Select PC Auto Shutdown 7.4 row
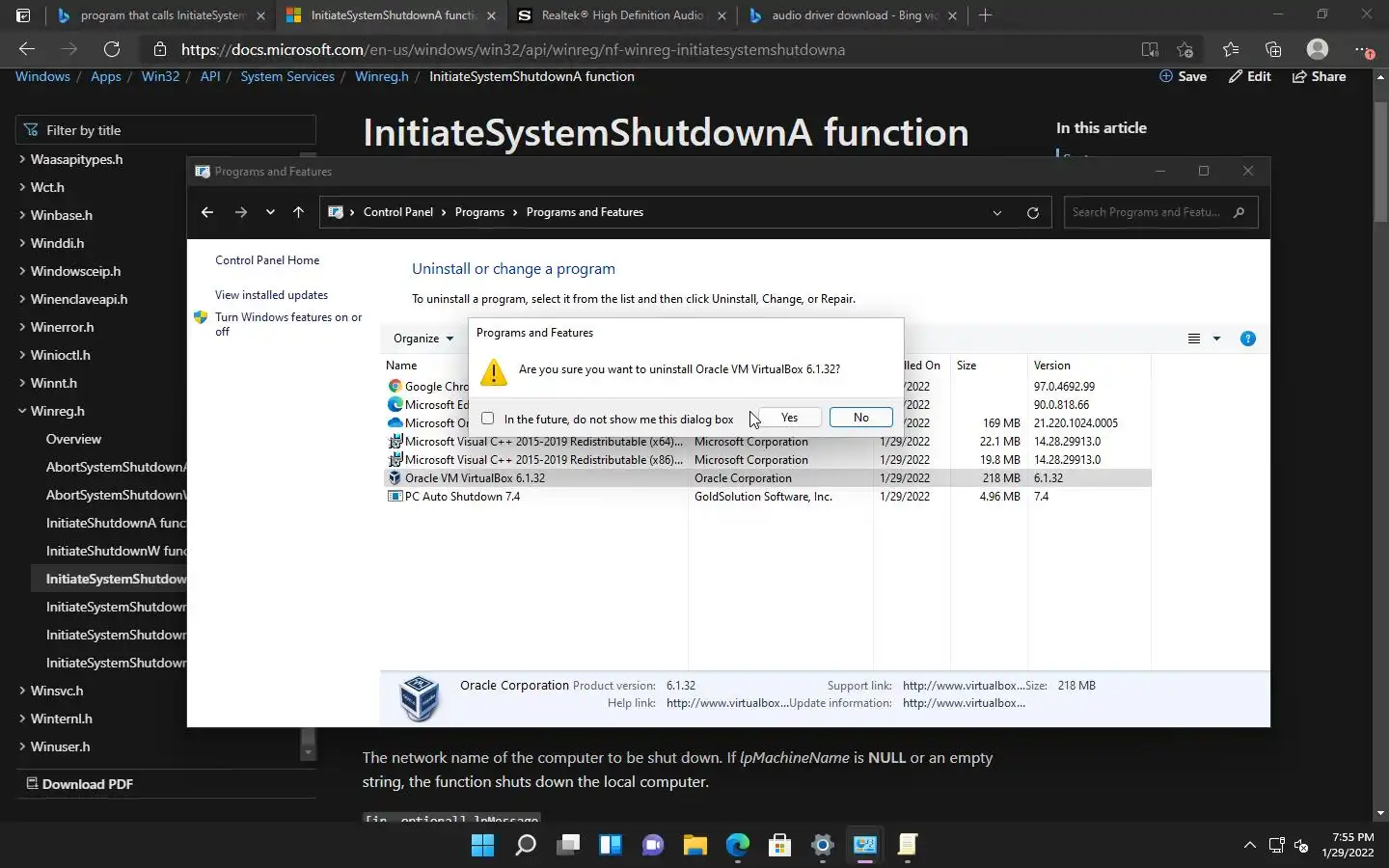 click(768, 497)
